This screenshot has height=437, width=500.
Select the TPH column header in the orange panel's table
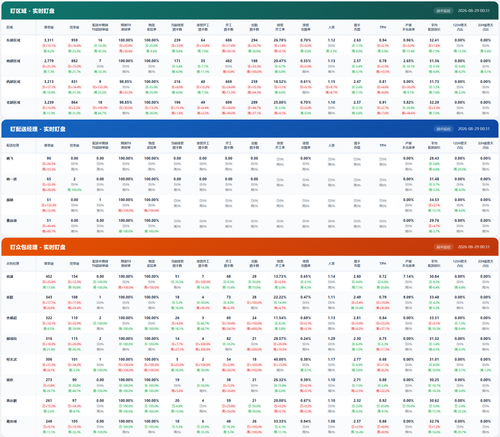383,263
